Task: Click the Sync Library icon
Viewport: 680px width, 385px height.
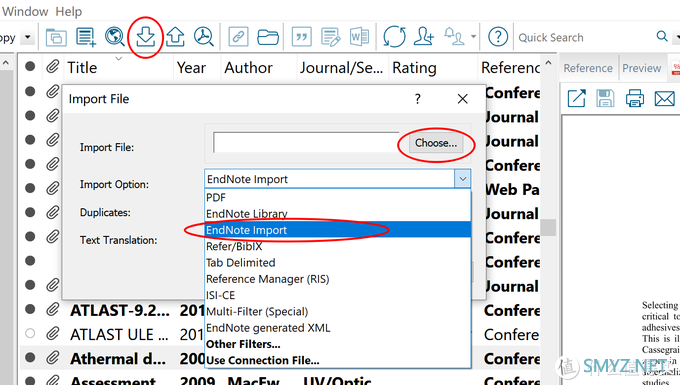Action: [x=394, y=37]
